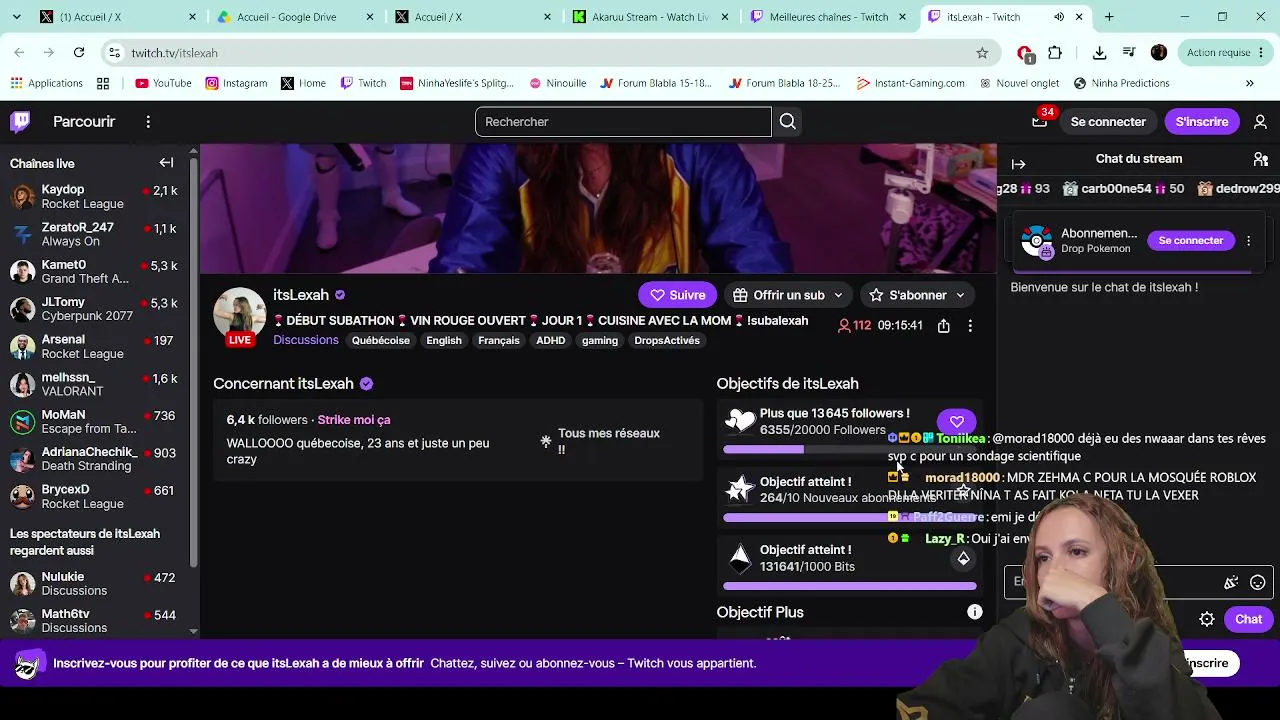Open the Chrome media controls icon
This screenshot has height=720, width=1280.
tap(1129, 53)
